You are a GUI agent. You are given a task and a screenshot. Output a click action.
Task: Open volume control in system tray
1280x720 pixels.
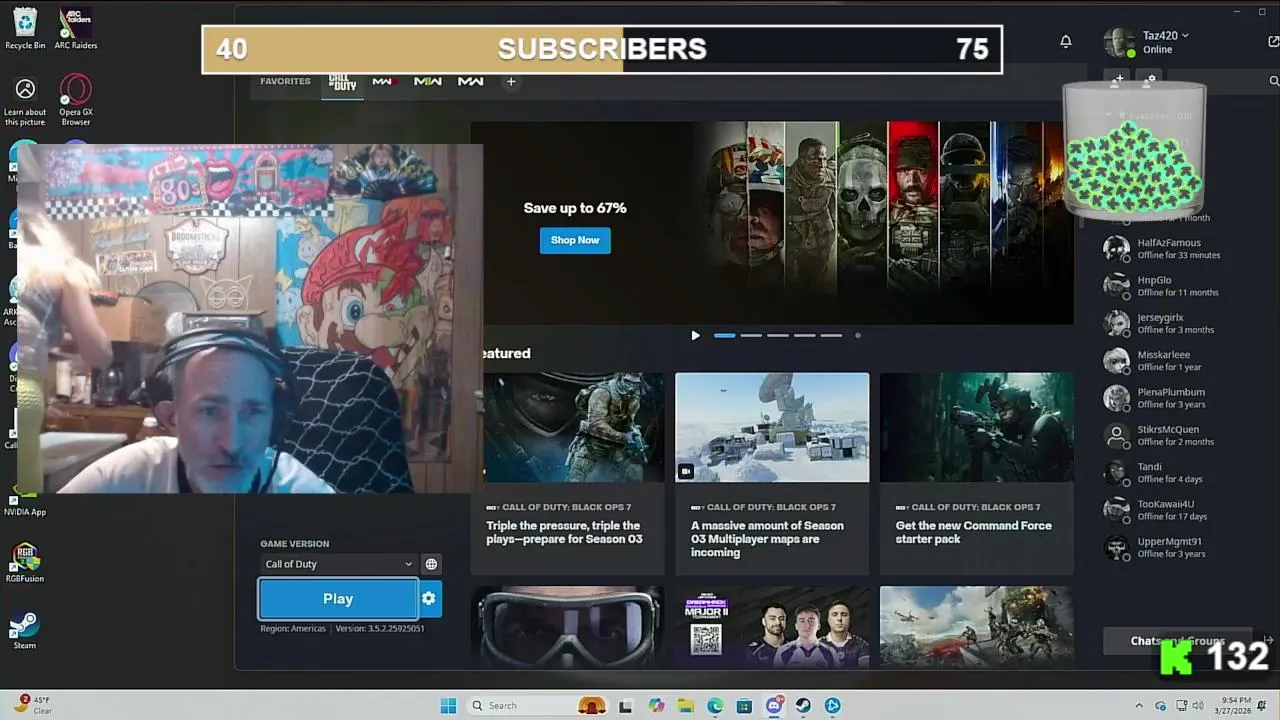(x=1198, y=706)
